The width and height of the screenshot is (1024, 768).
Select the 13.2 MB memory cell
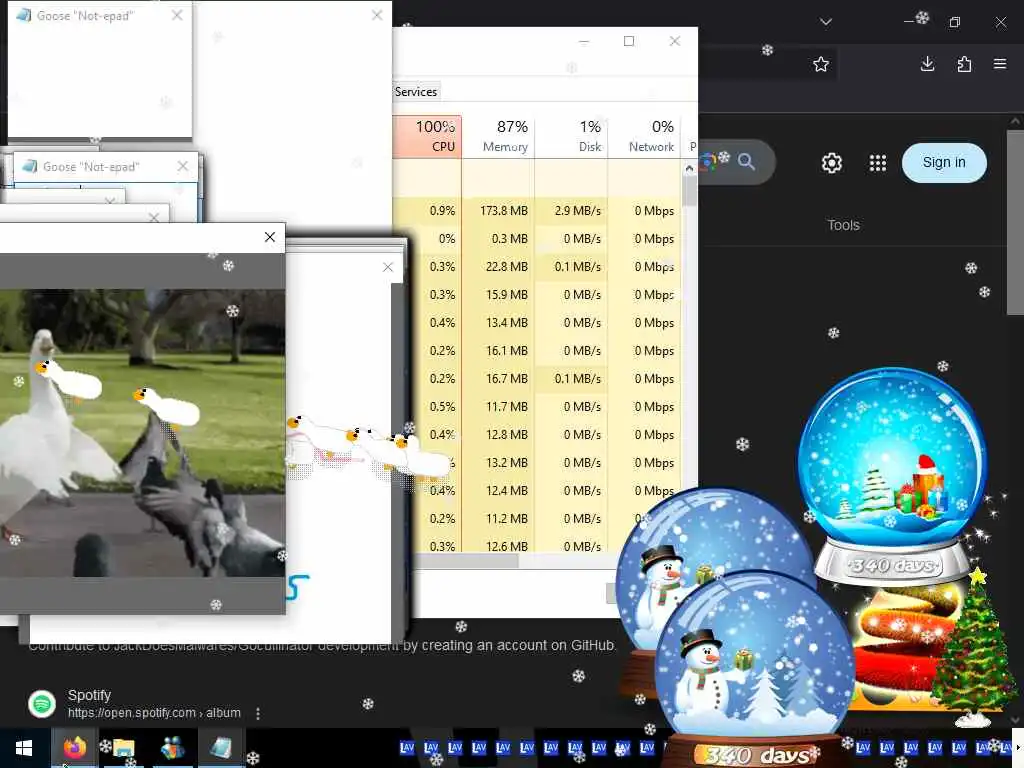[x=498, y=463]
